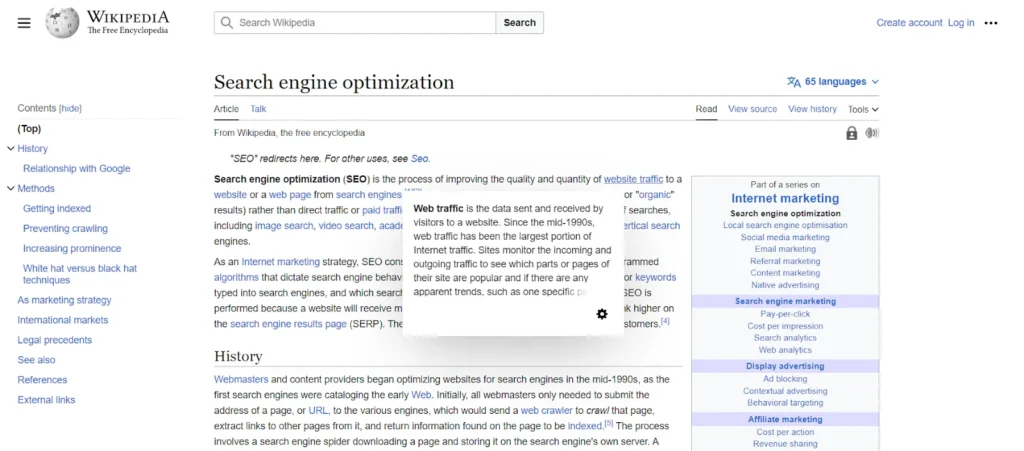Open Referral marketing sidebar link

pyautogui.click(x=785, y=261)
